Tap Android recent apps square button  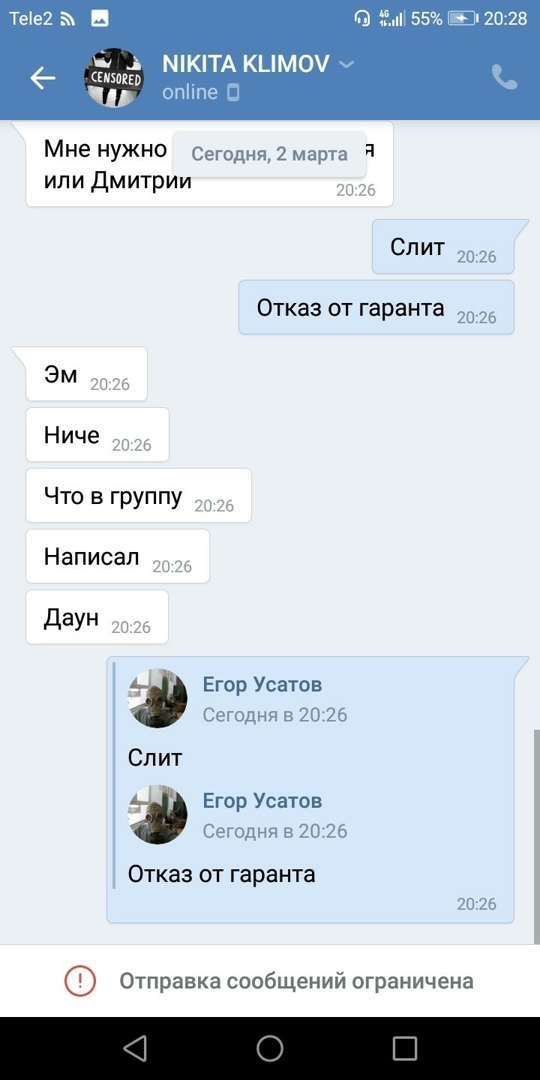pos(405,1048)
